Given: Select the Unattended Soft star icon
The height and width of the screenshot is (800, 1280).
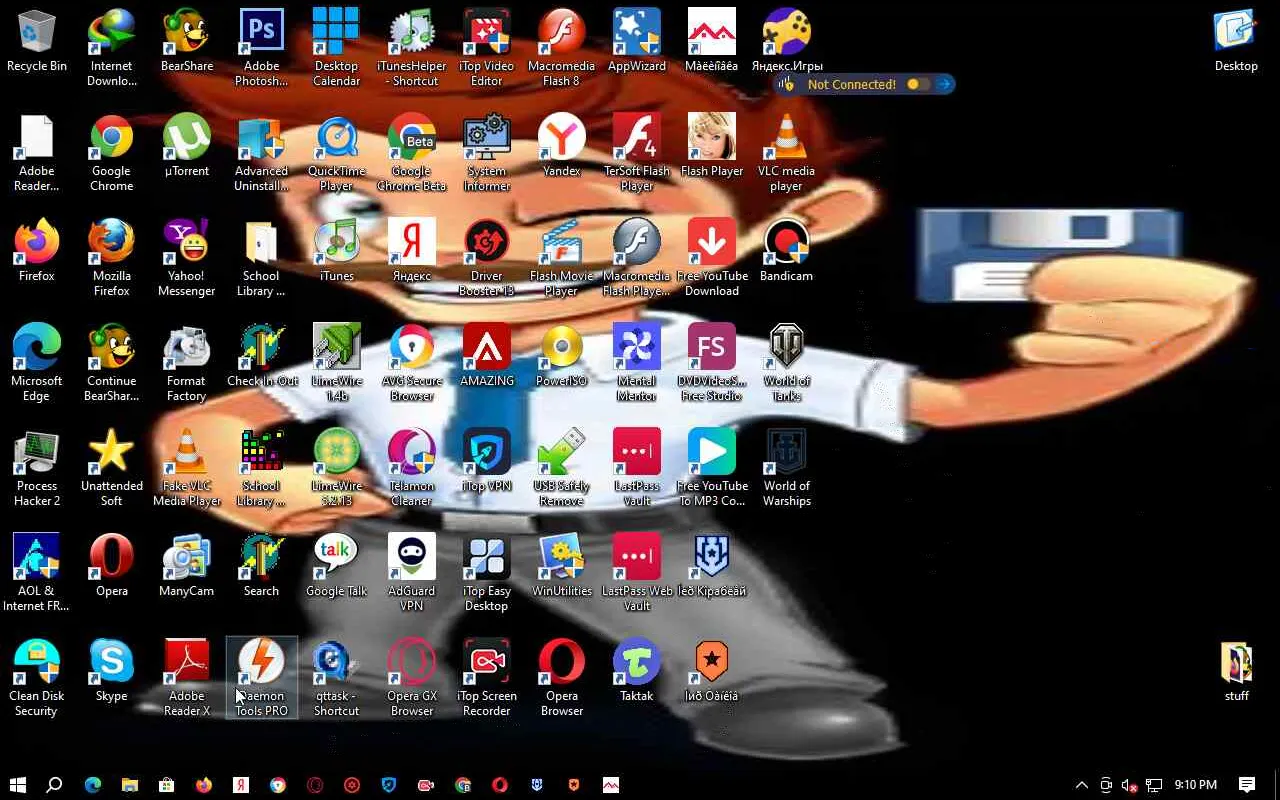Looking at the screenshot, I should coord(112,468).
